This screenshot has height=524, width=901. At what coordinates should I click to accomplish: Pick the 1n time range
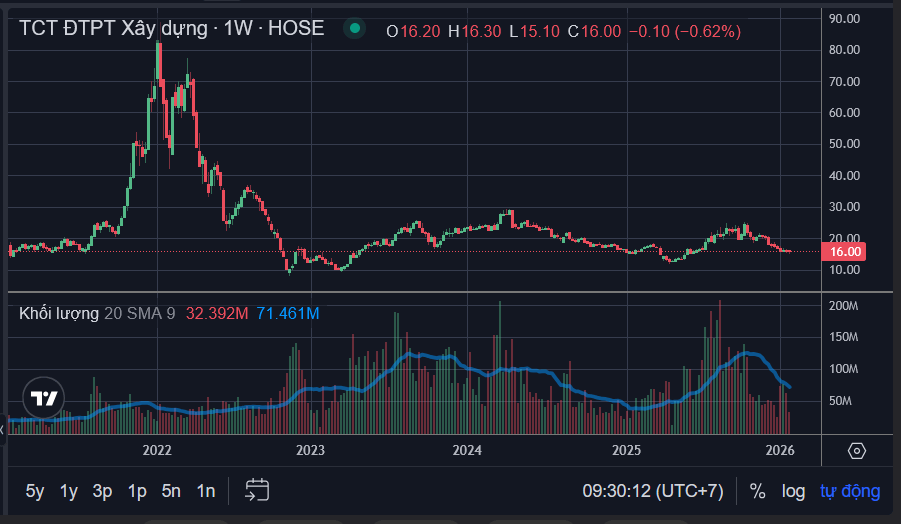205,491
